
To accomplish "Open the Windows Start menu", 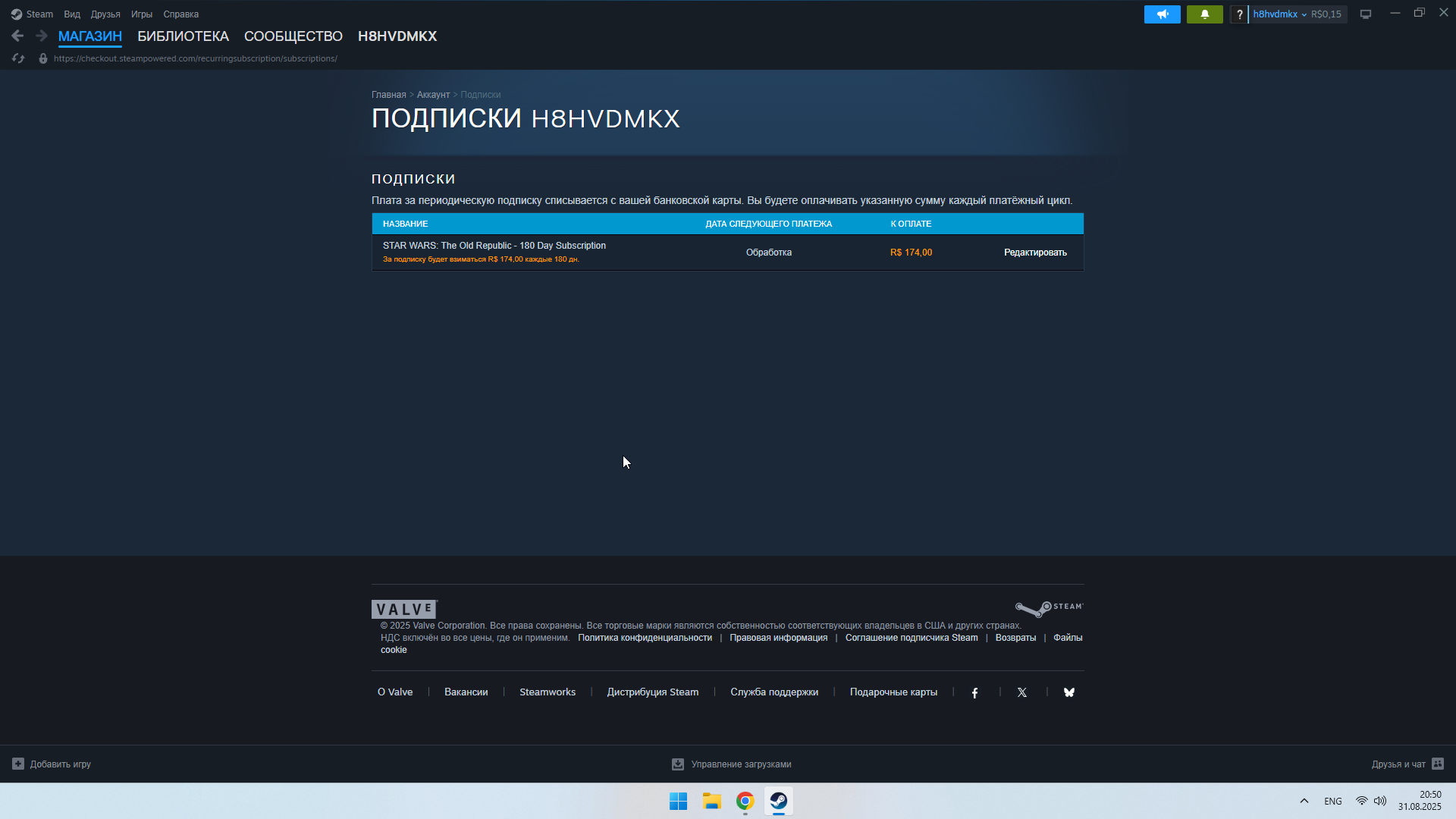I will (678, 801).
